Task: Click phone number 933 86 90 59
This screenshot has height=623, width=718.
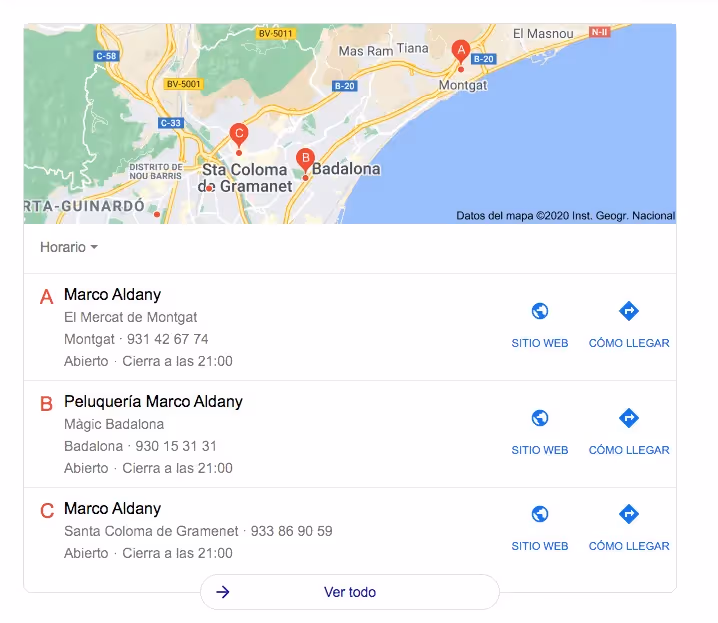Action: click(292, 531)
